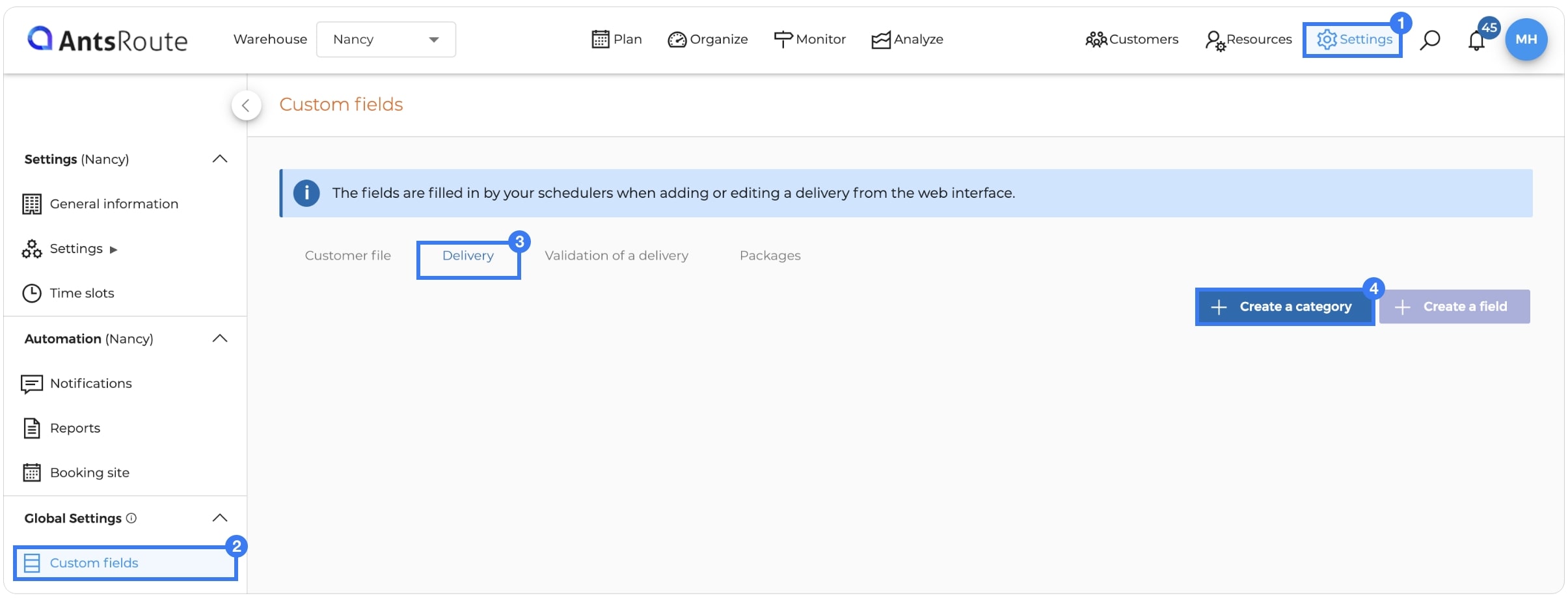Click the Customers people icon
1568x598 pixels.
click(x=1096, y=40)
